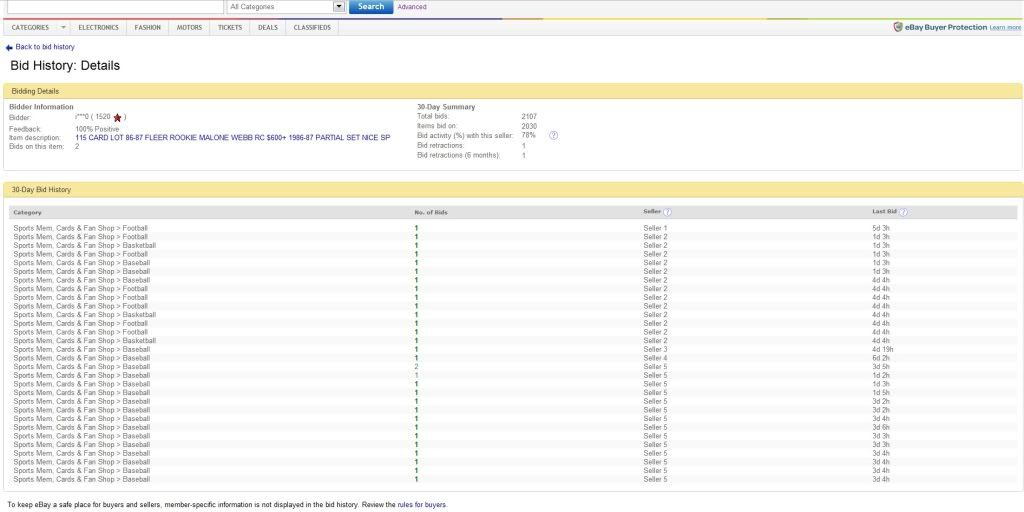Switch to the Tickets tab
Screen dimensions: 1024x512
click(230, 27)
